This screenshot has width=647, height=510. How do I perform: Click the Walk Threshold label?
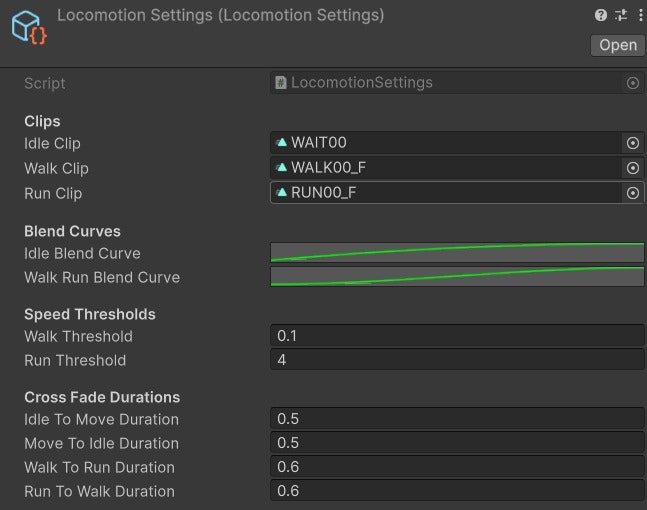78,336
